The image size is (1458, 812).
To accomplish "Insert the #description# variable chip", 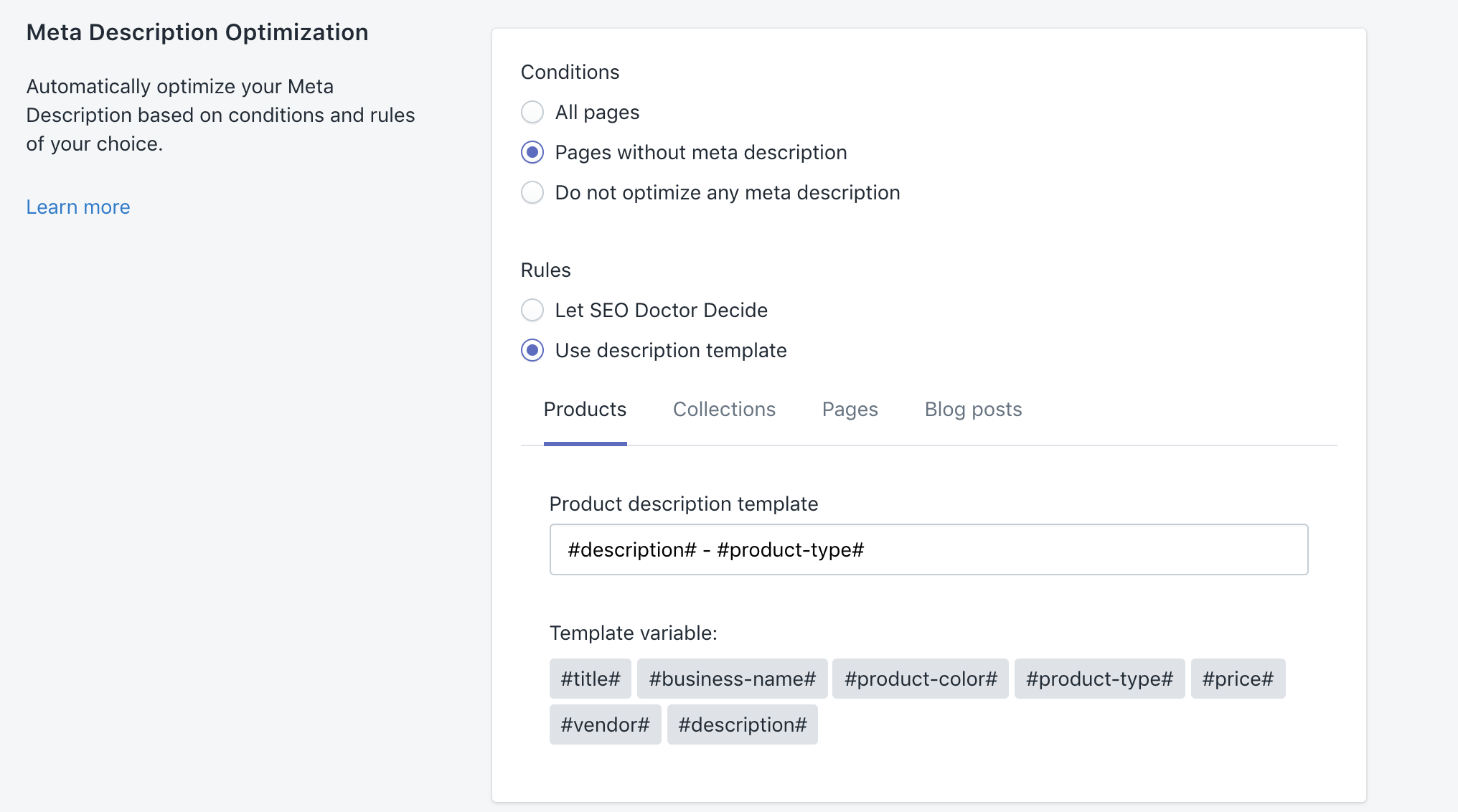I will [742, 724].
